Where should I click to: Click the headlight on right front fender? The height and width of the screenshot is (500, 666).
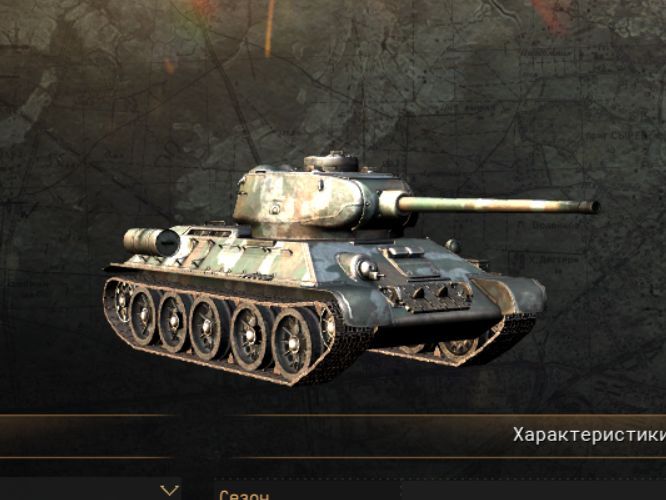[x=453, y=246]
